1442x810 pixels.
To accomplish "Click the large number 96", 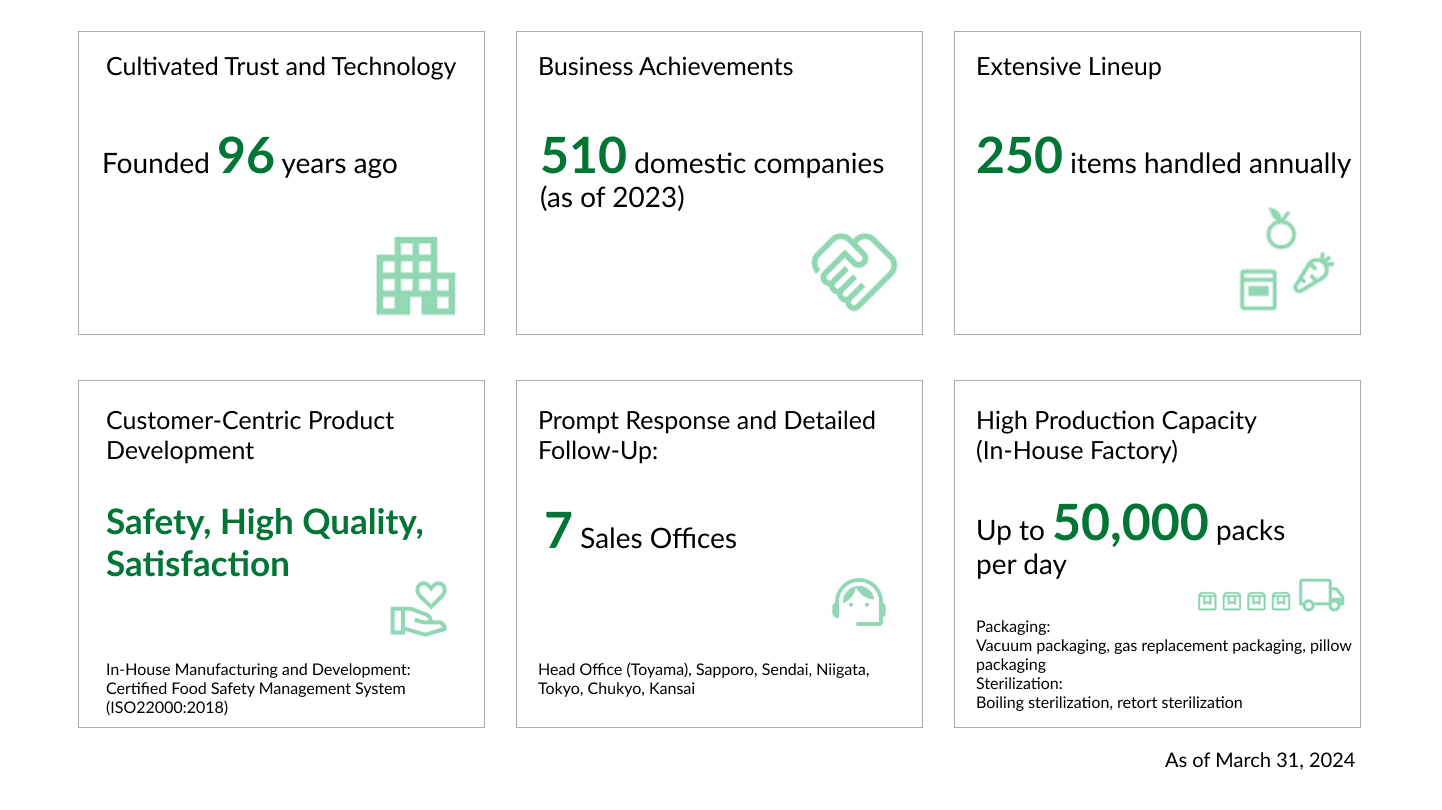I will click(x=246, y=156).
